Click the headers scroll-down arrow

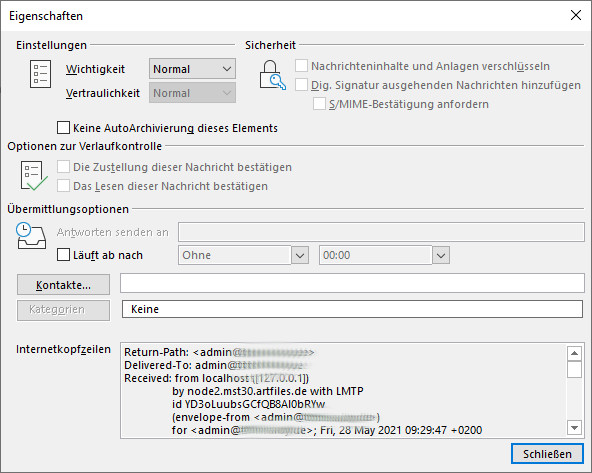(x=574, y=428)
